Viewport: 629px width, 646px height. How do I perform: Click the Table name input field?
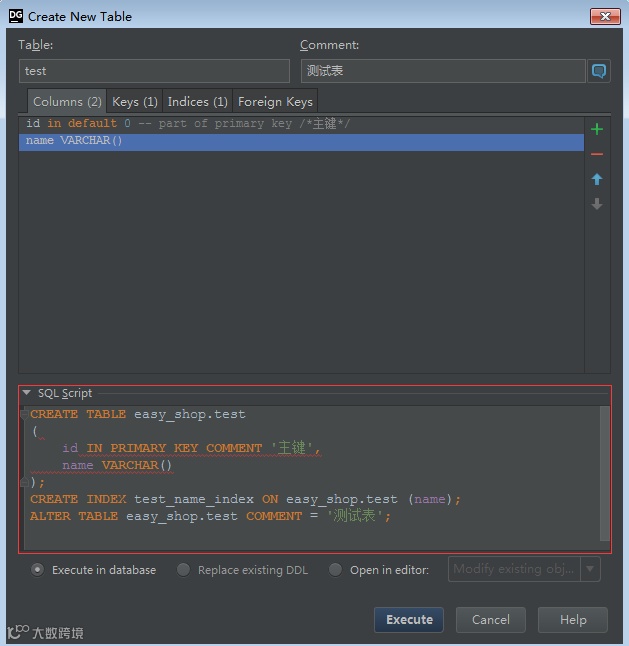(x=154, y=71)
